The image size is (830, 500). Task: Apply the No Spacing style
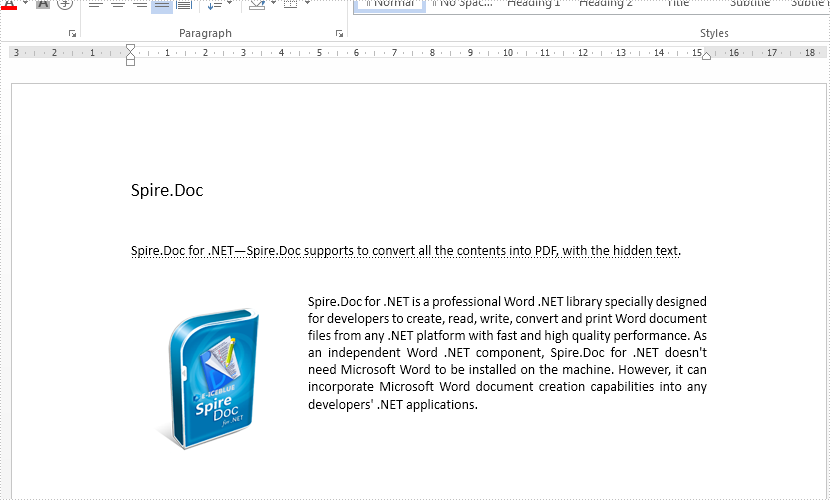(463, 4)
